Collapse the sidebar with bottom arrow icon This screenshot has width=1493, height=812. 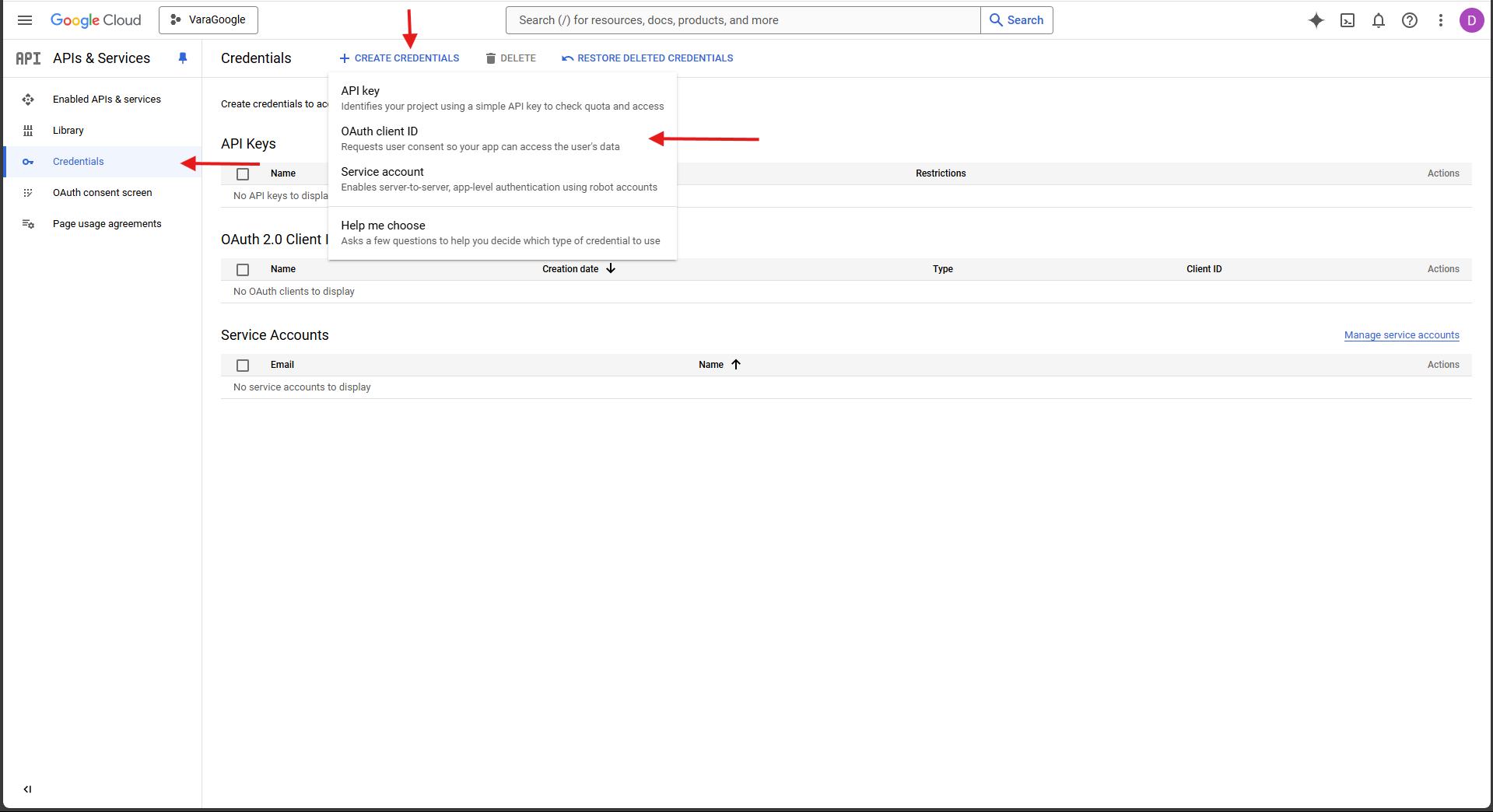click(27, 789)
